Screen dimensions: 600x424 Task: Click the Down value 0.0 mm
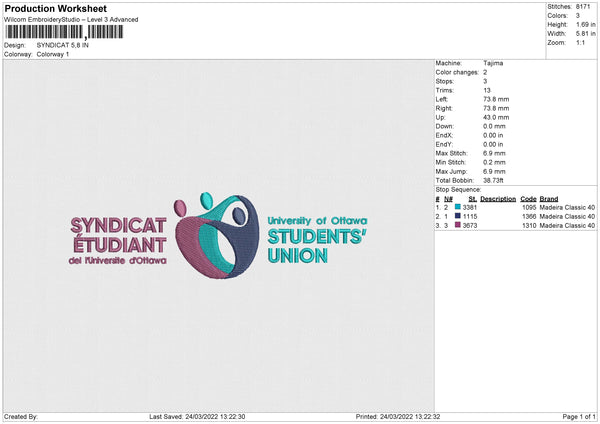(494, 126)
